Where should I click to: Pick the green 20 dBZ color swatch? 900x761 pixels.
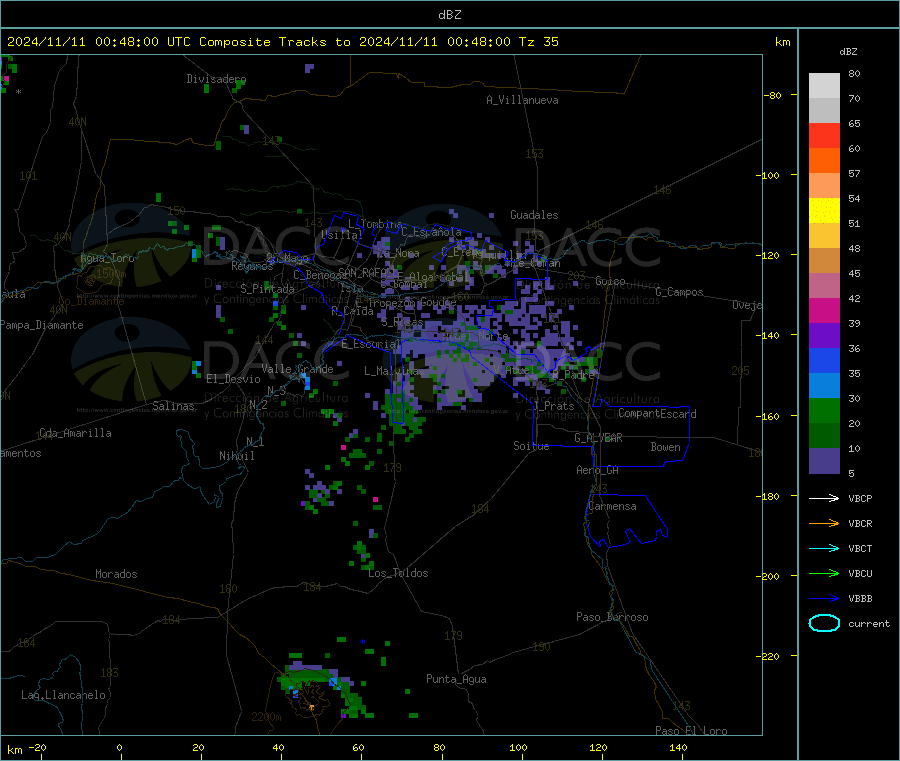pos(824,410)
